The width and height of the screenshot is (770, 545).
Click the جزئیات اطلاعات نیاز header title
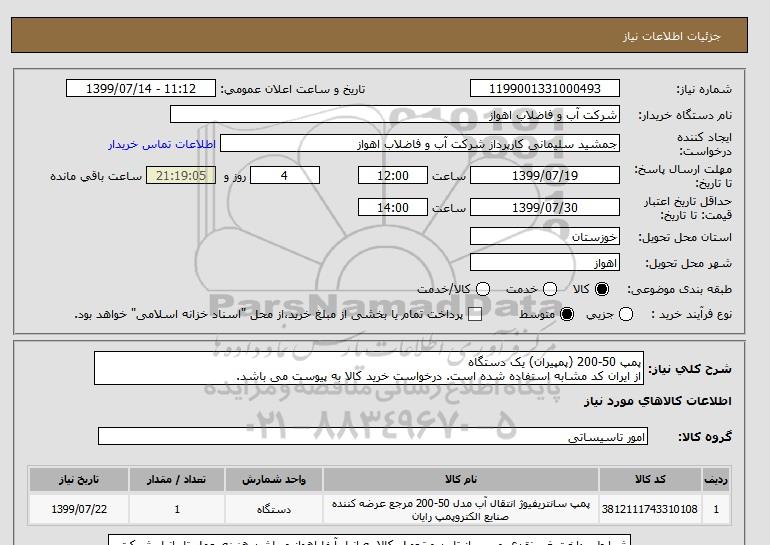tap(671, 36)
